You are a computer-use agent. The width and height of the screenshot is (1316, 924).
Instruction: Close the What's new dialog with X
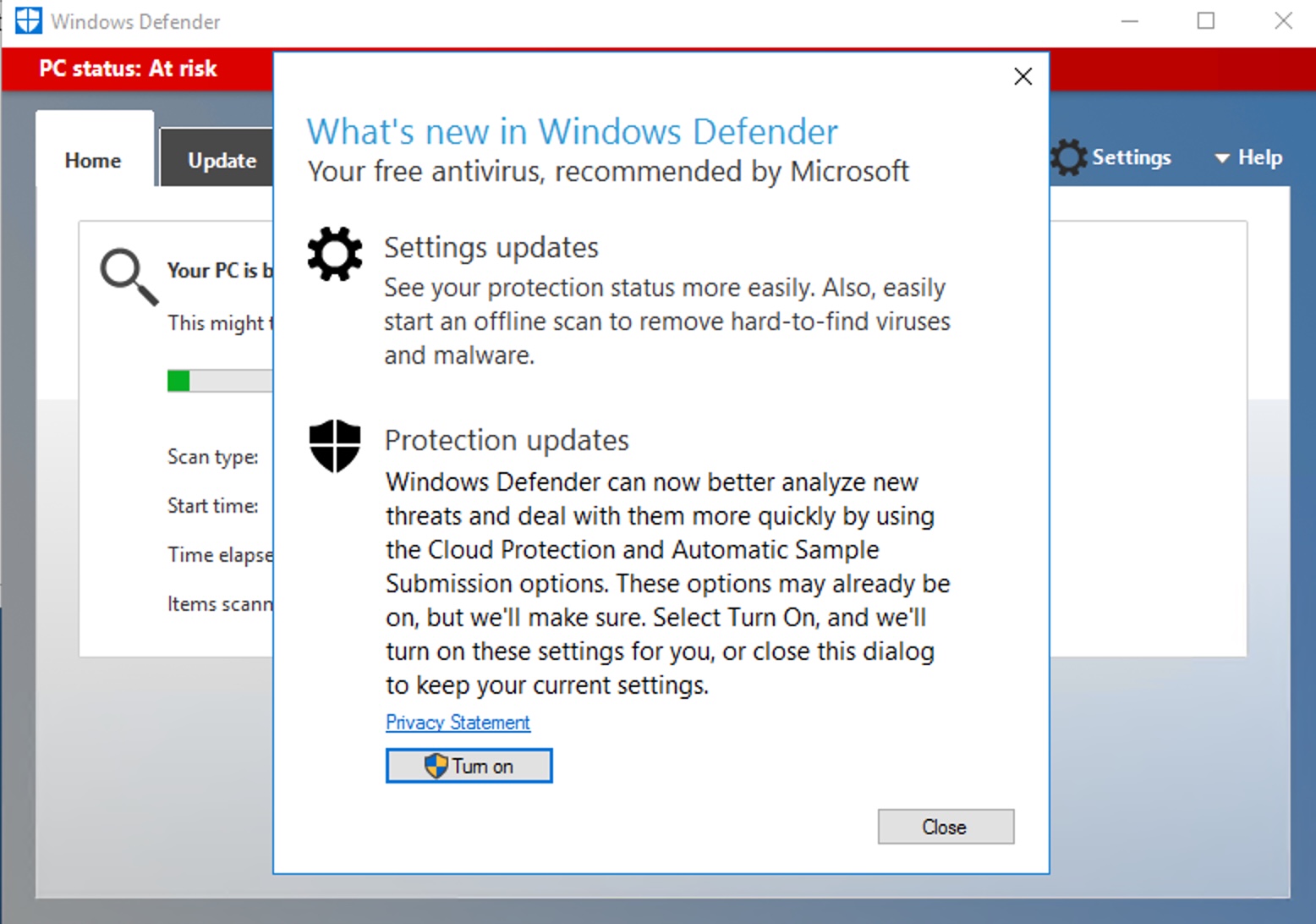1023,77
